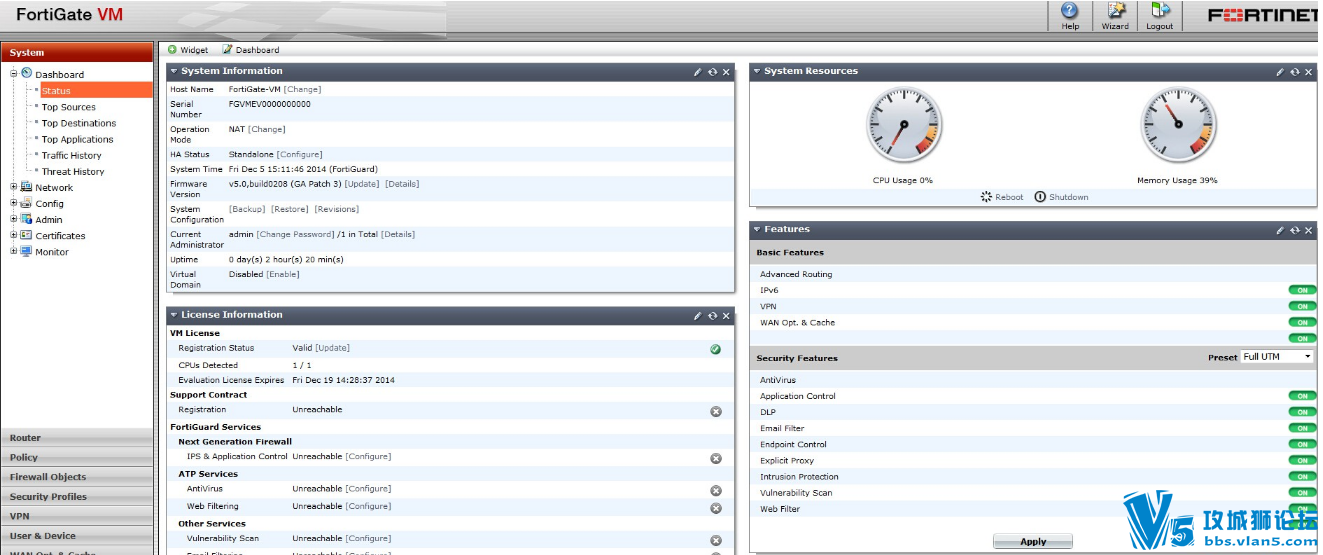Refresh the Features widget
Viewport: 1323px width, 555px height.
1294,230
